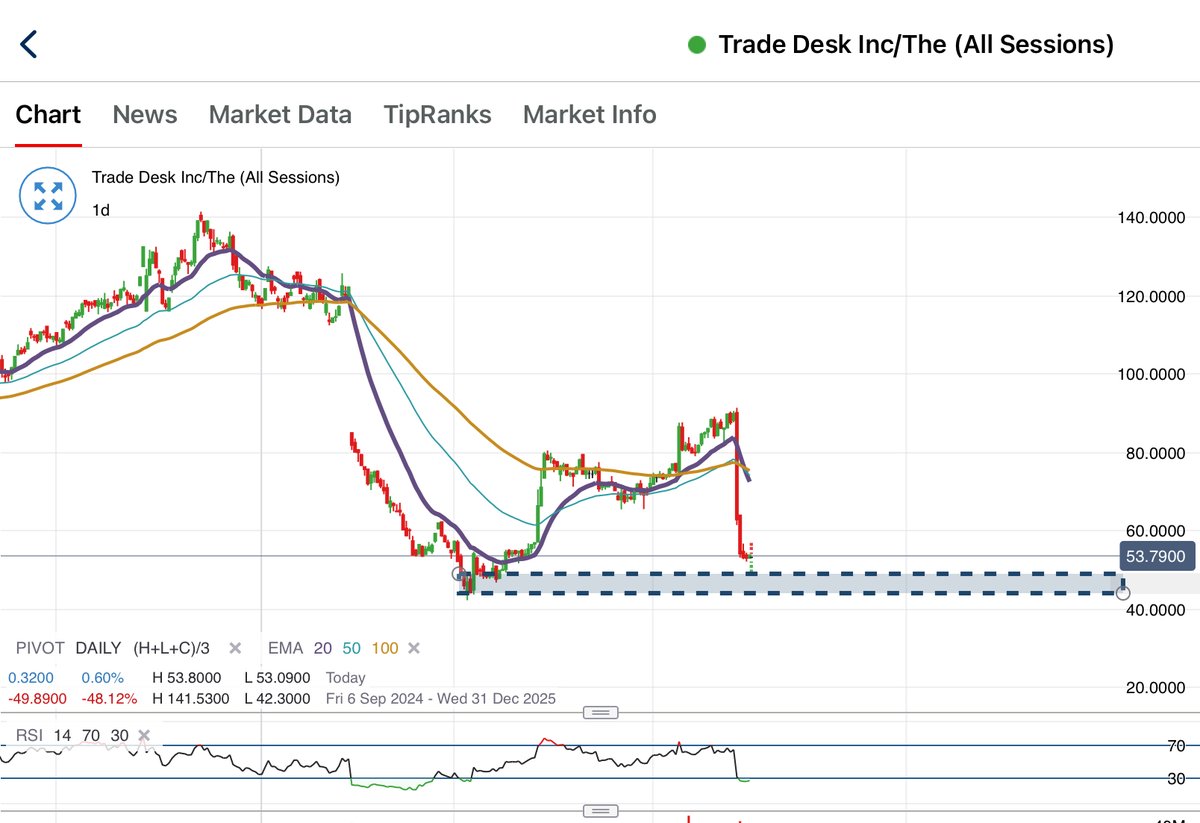The height and width of the screenshot is (823, 1200).
Task: Remove the PIVOT indicator with its X
Action: coord(235,648)
